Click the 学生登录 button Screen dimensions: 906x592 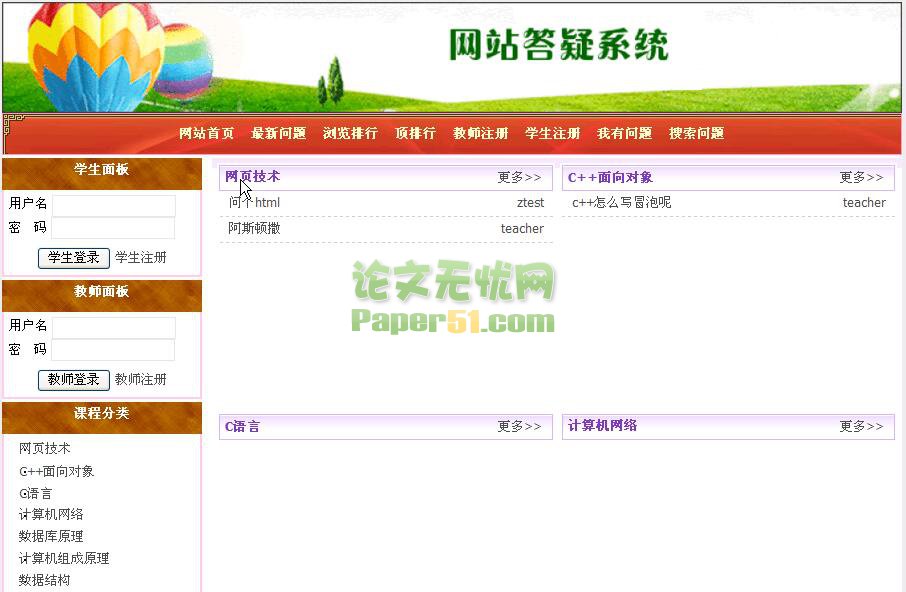coord(73,258)
